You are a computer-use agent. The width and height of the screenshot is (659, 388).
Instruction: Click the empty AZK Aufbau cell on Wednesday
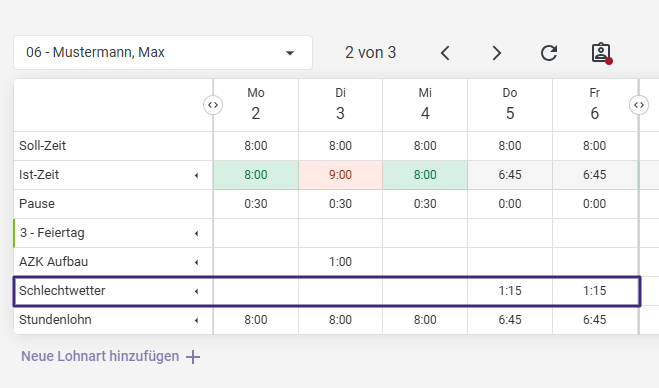pos(425,262)
